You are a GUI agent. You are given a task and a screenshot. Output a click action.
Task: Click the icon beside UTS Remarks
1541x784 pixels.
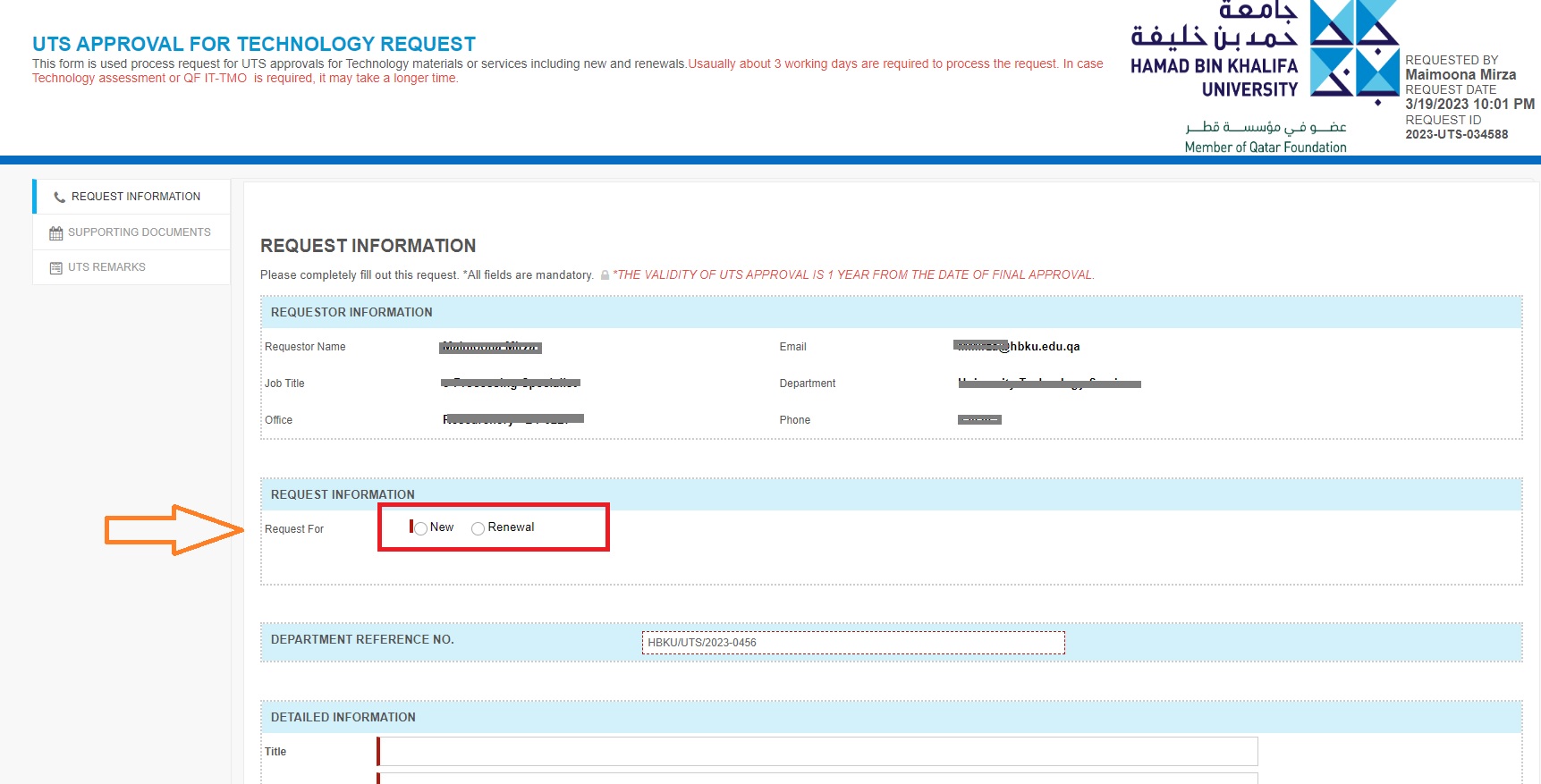coord(56,268)
